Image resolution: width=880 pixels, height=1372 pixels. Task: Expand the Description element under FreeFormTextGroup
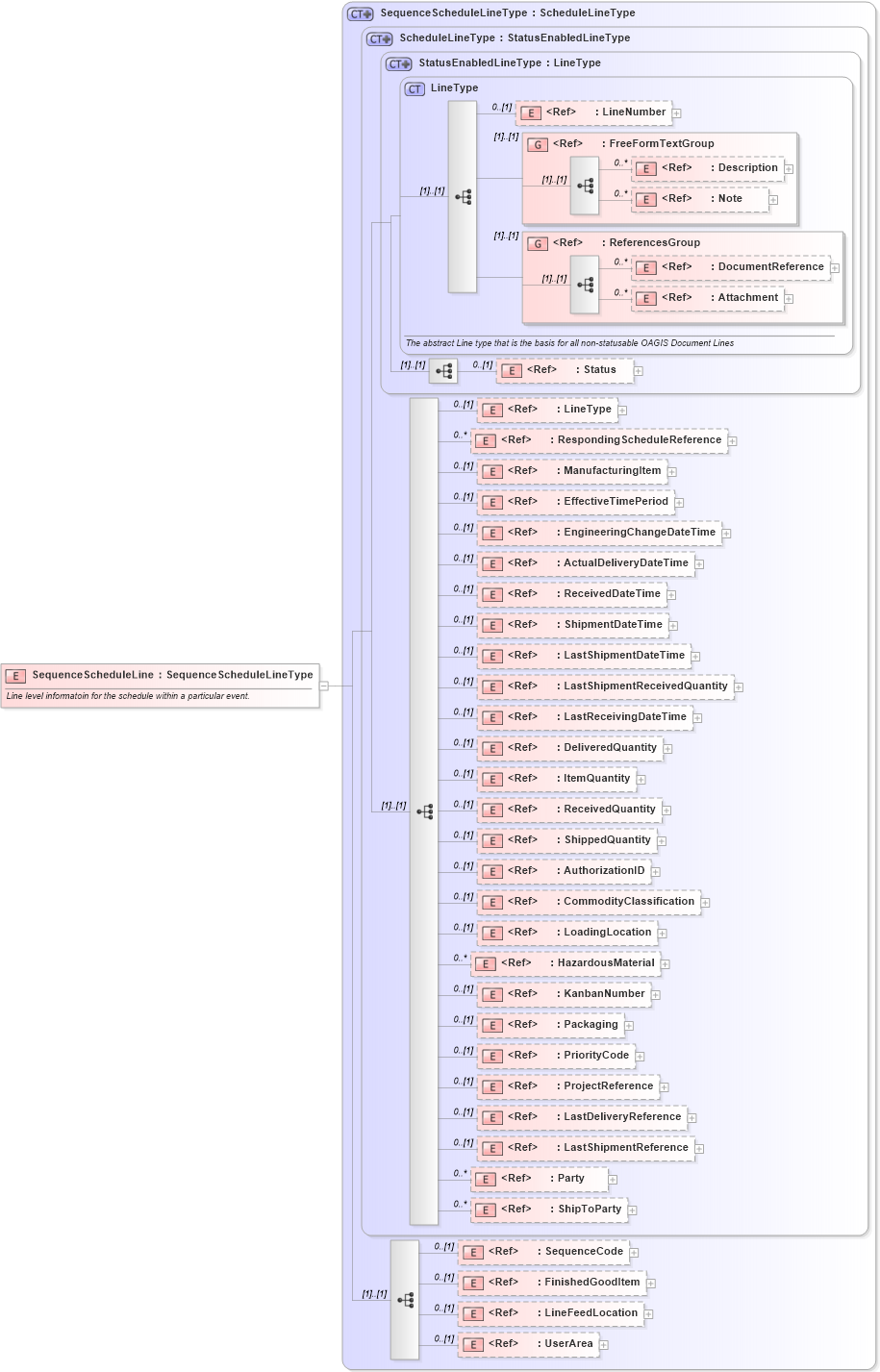[789, 168]
